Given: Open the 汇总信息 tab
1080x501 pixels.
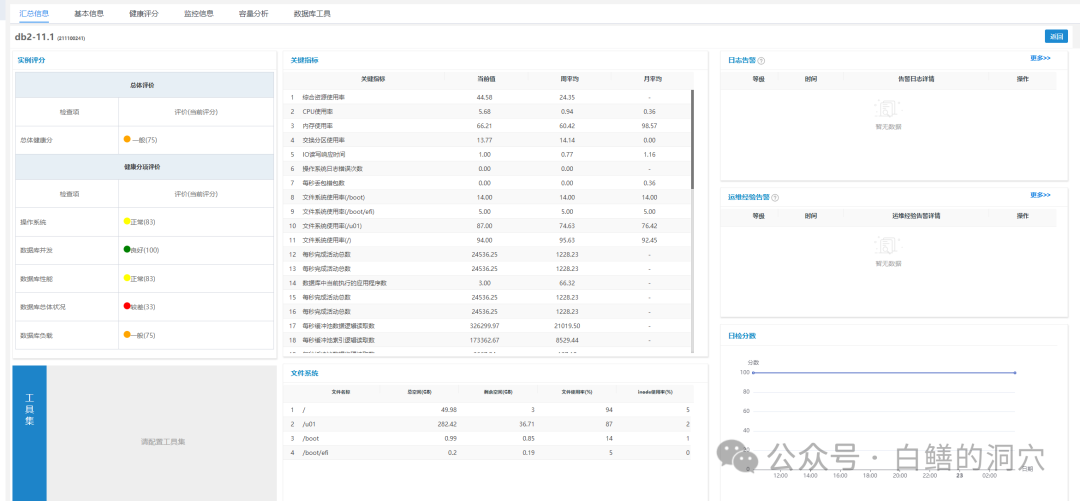Looking at the screenshot, I should coord(34,13).
